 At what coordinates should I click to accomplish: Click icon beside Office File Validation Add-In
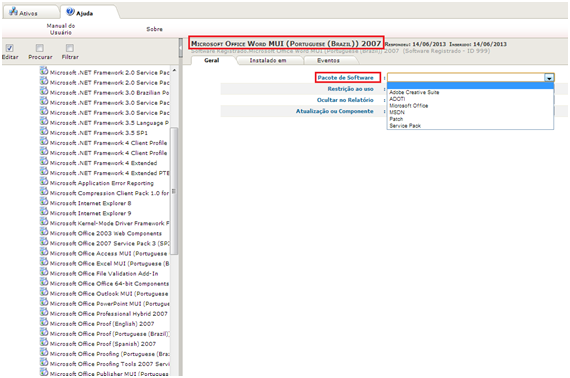[44, 273]
